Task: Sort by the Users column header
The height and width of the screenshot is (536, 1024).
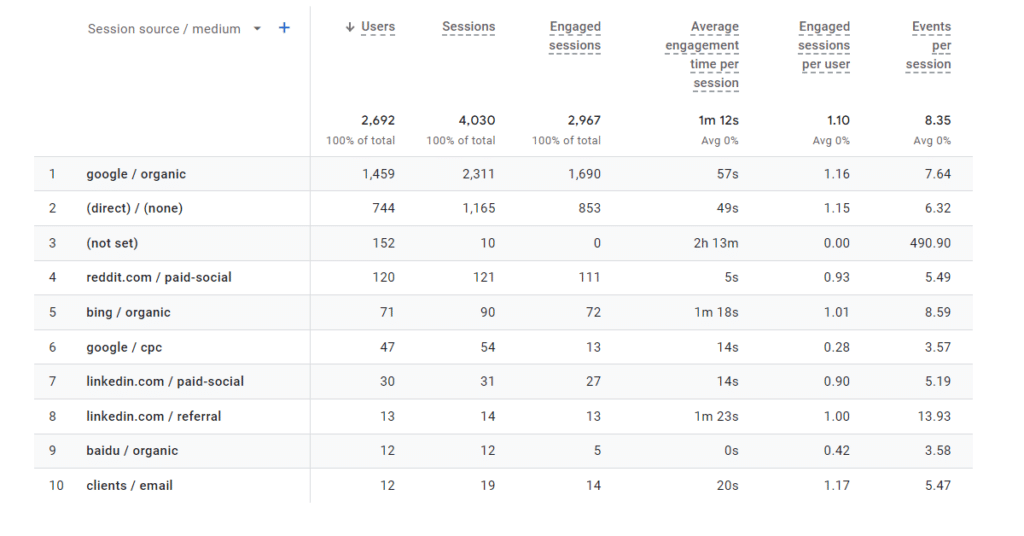Action: point(377,28)
